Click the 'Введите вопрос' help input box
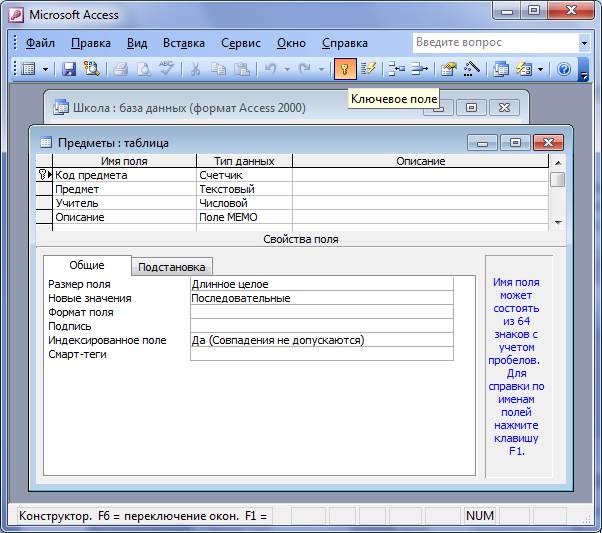This screenshot has width=602, height=533. click(x=495, y=43)
